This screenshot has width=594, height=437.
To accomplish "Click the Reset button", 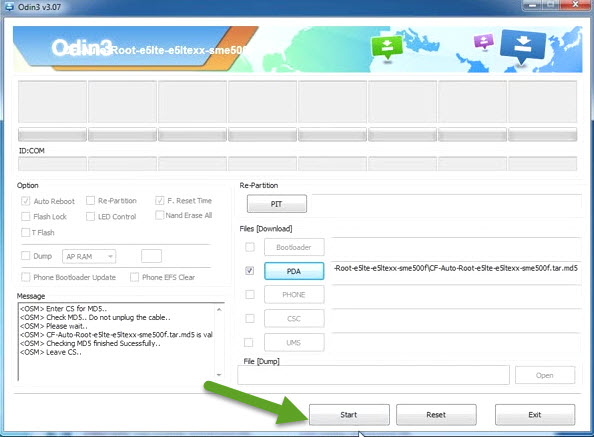I will point(436,415).
